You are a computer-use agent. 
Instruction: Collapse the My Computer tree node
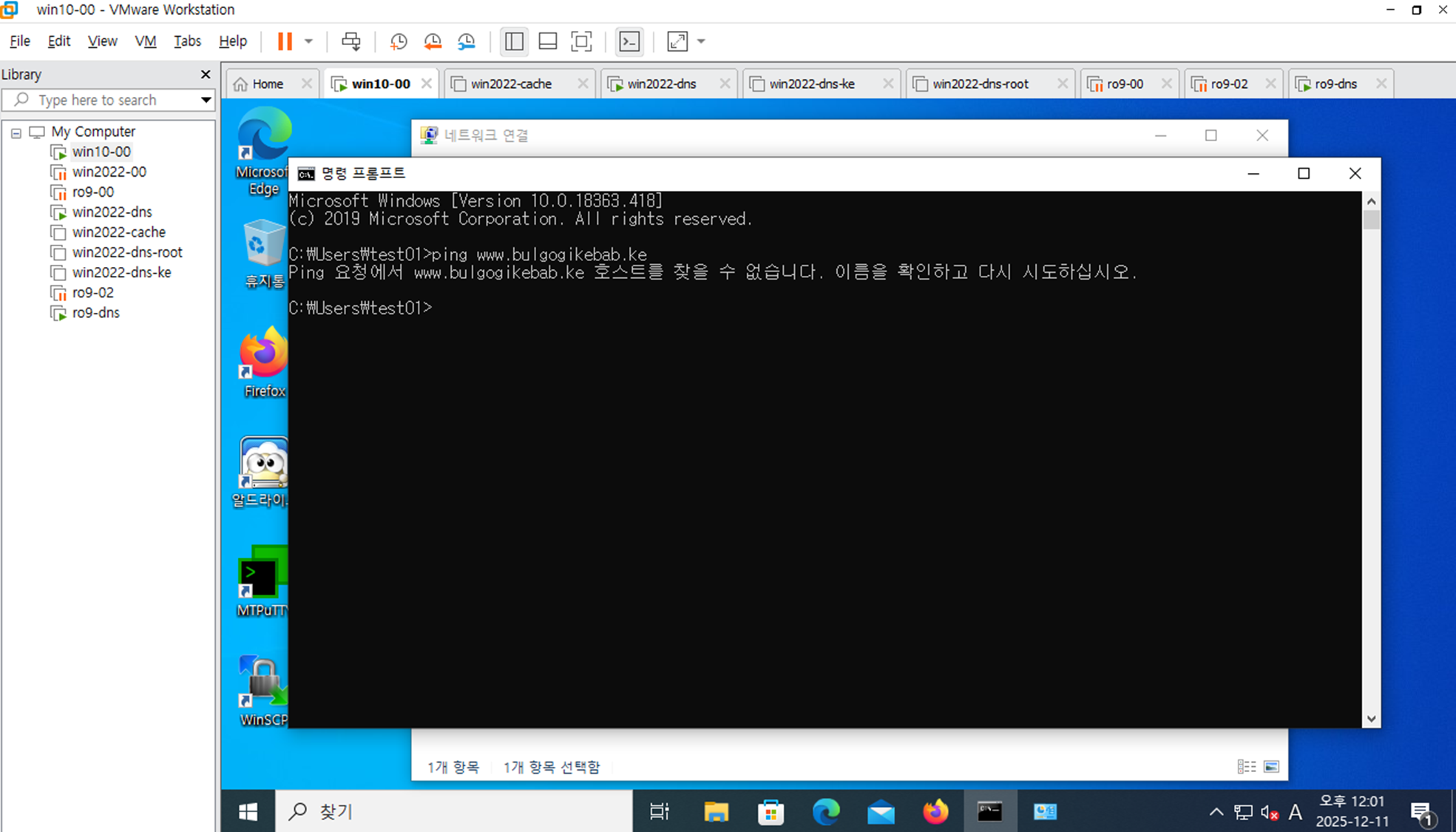(16, 132)
